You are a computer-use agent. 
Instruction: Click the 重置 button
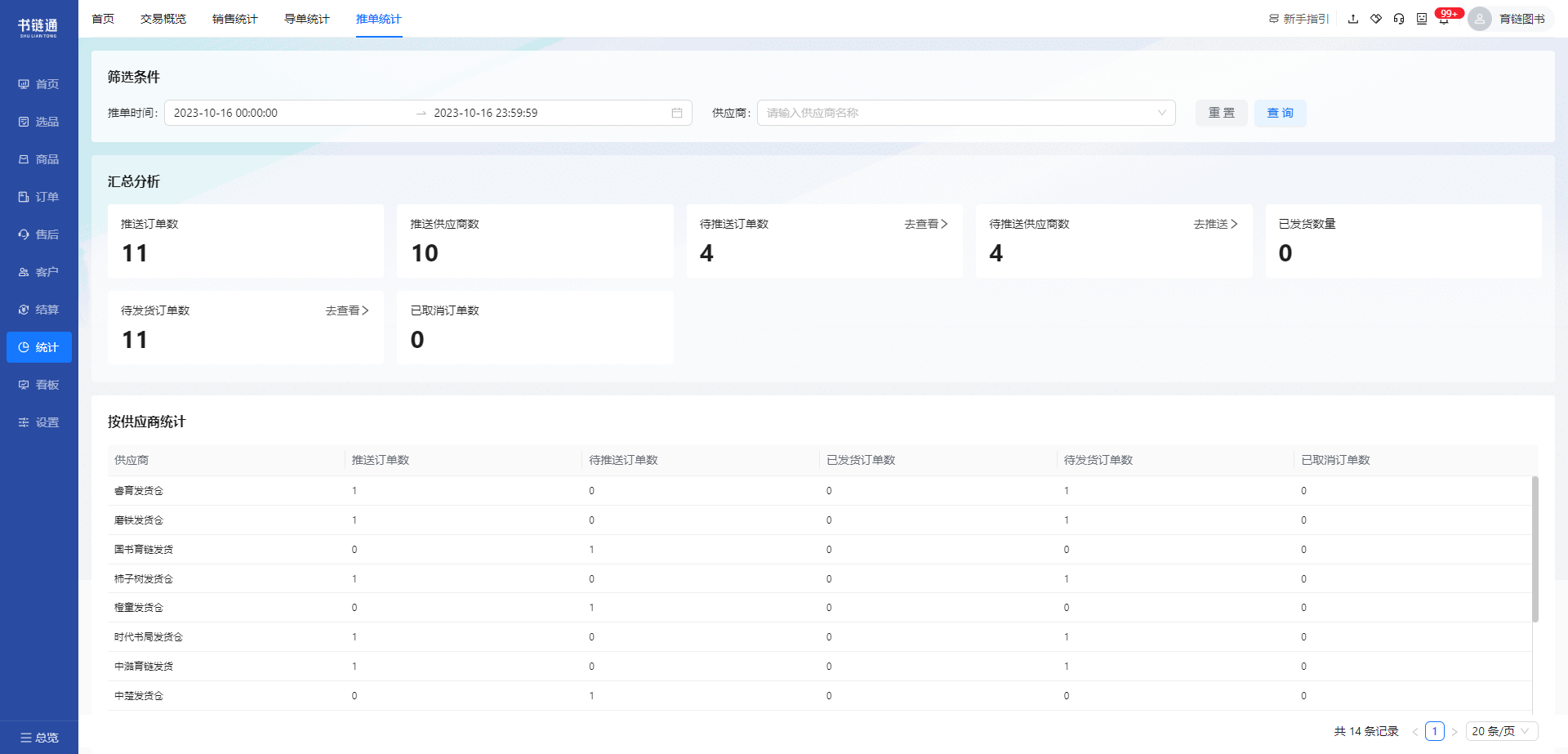[1222, 113]
